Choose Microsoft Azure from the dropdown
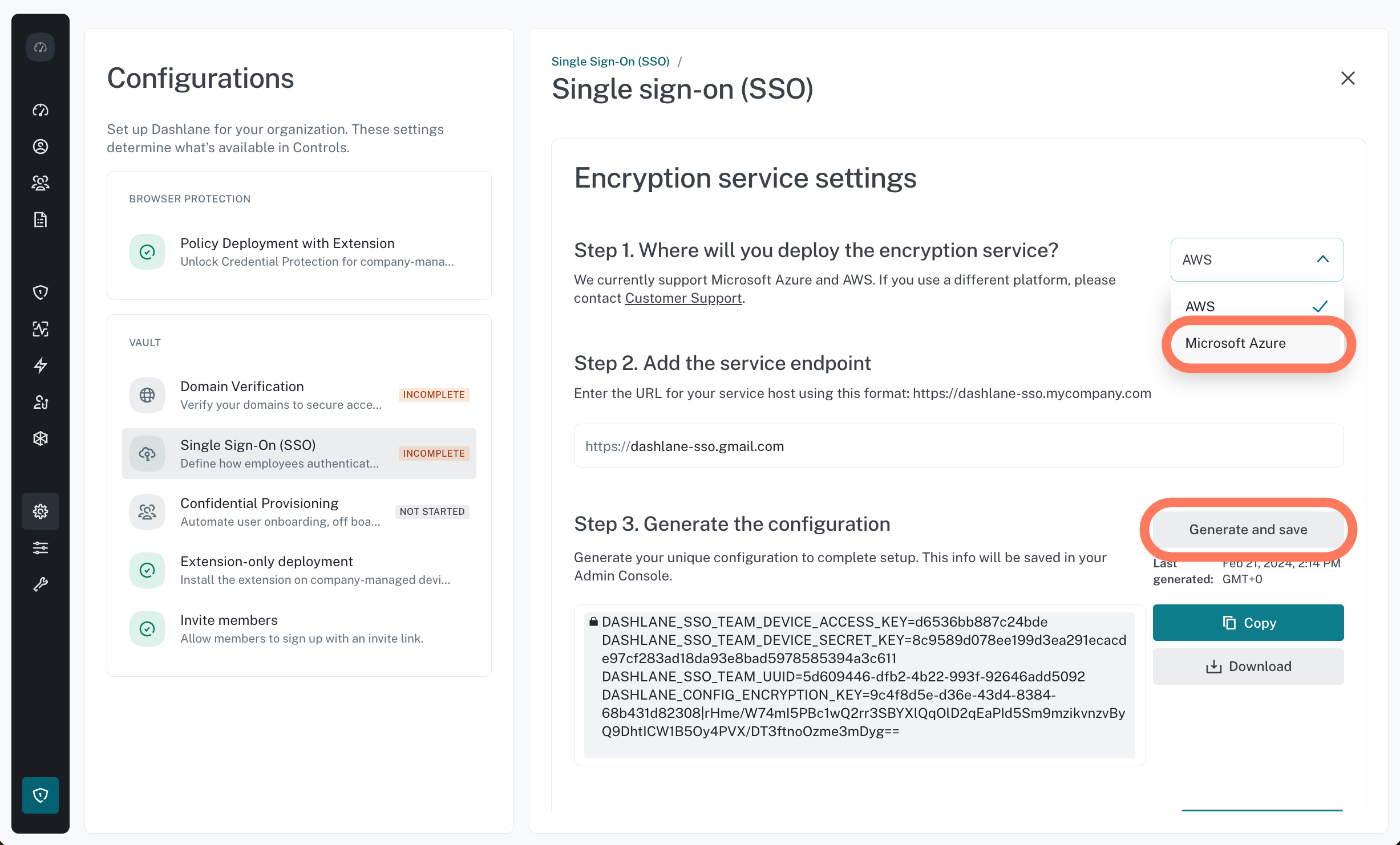 (1257, 343)
